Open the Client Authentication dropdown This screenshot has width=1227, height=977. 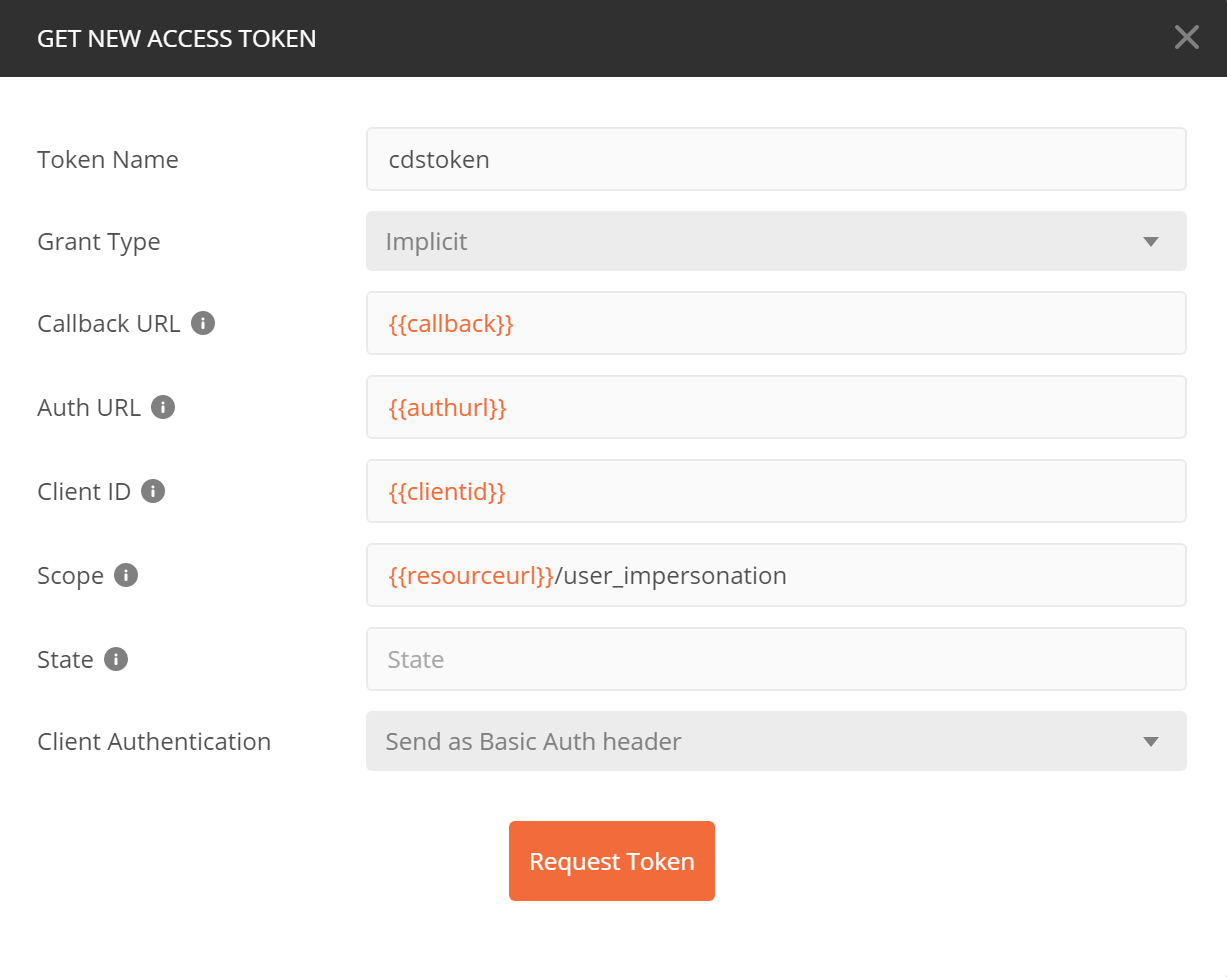(x=776, y=741)
